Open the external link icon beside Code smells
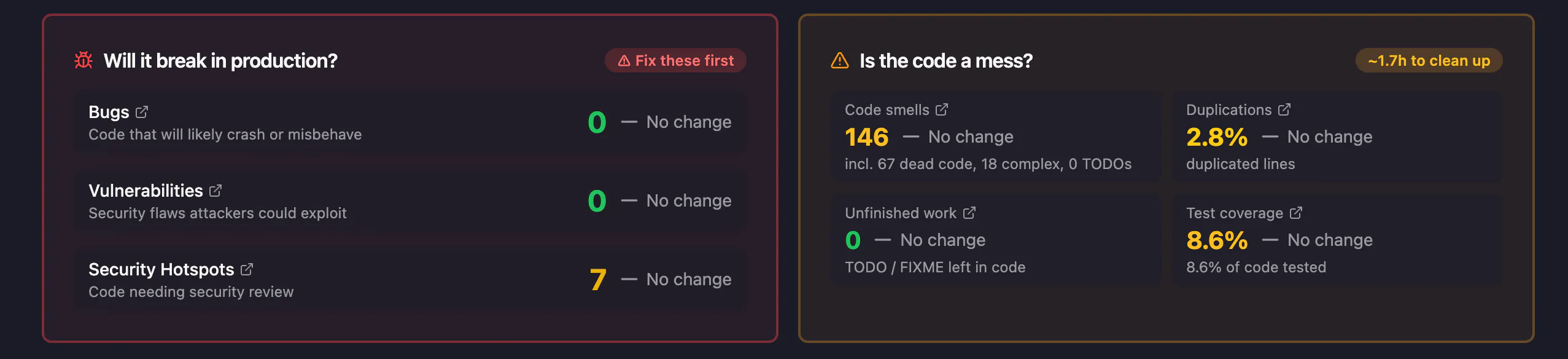The image size is (1568, 359). [942, 109]
